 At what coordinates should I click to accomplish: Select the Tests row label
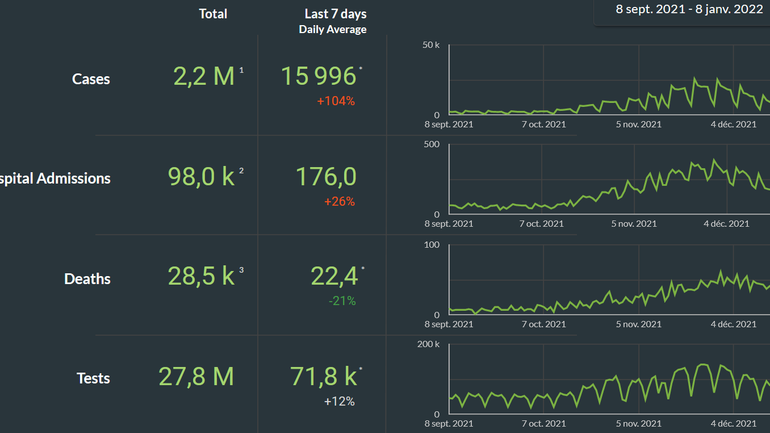(93, 378)
